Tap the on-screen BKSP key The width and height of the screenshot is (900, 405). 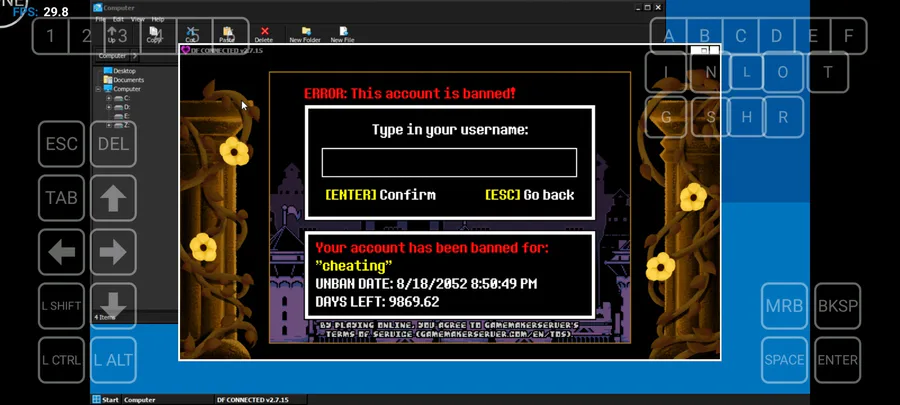coord(837,306)
